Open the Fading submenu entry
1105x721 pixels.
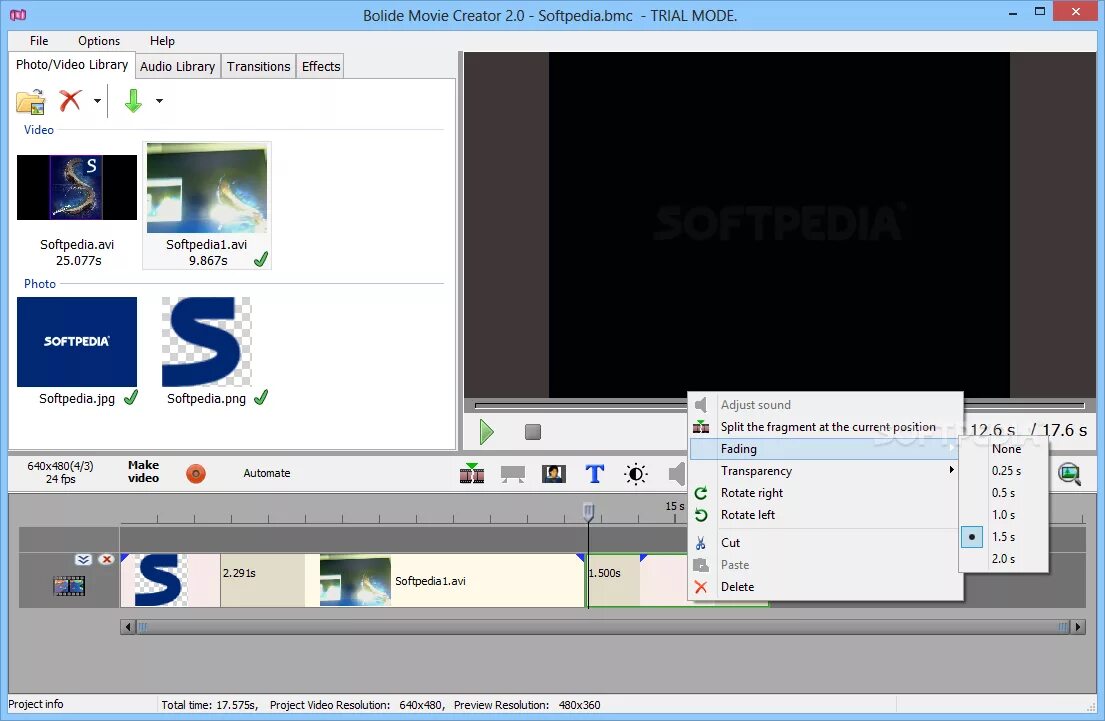coord(825,449)
